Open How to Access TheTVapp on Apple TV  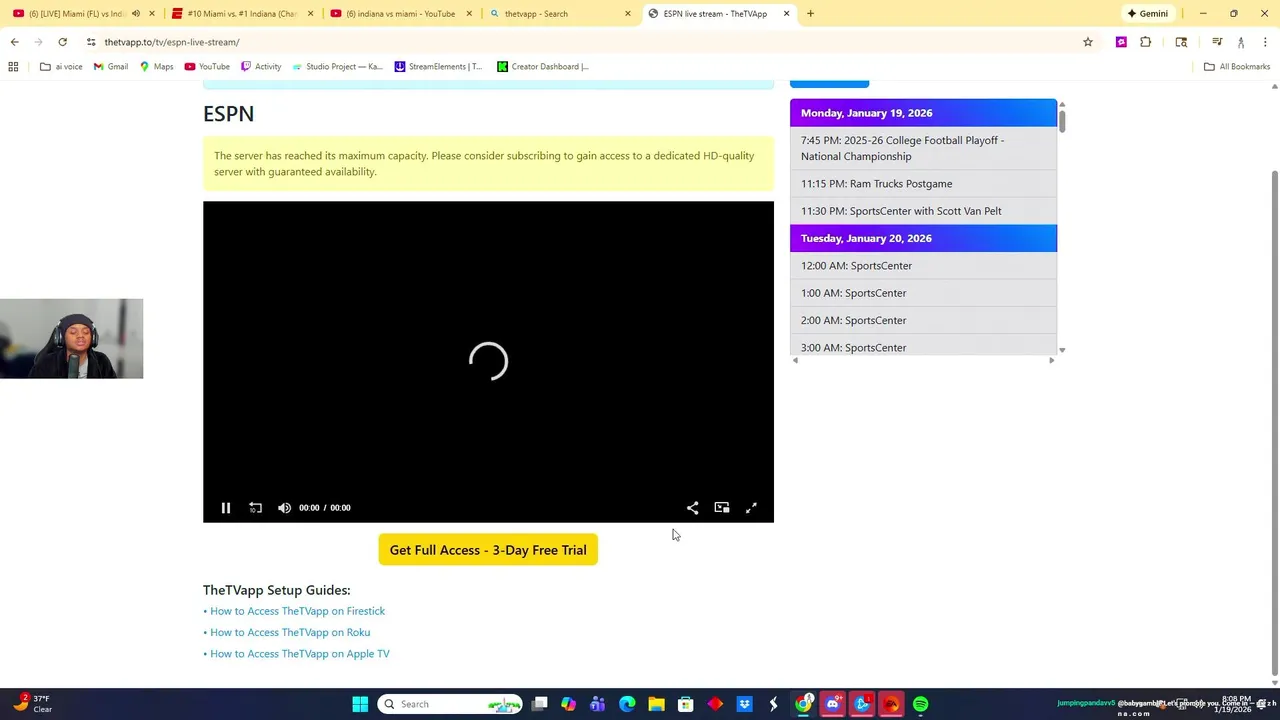click(300, 654)
